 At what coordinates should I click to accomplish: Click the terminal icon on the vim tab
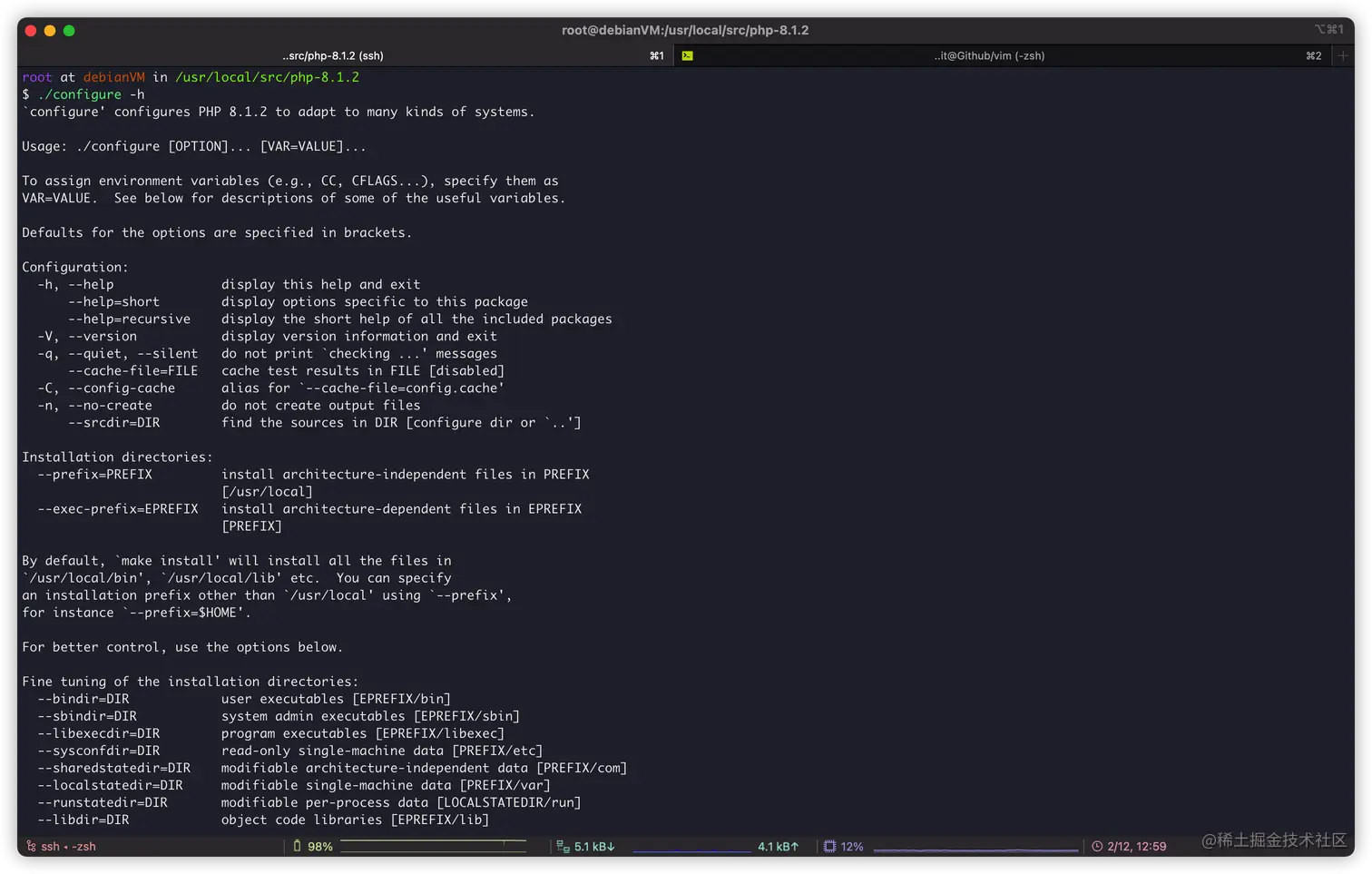688,56
